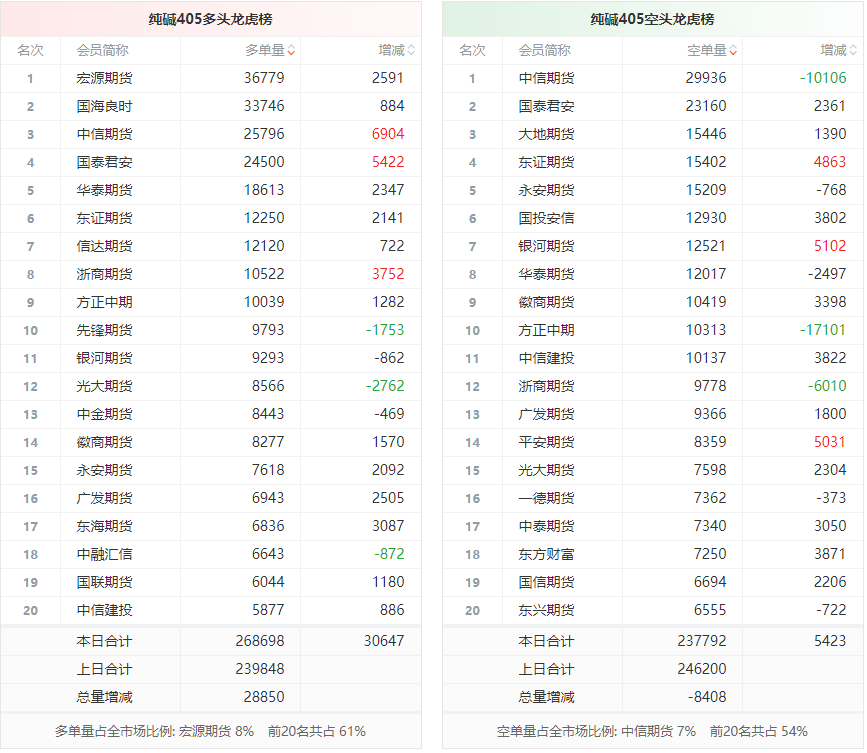Select 先锋期货 row name
Viewport: 867px width, 753px height.
coord(105,330)
